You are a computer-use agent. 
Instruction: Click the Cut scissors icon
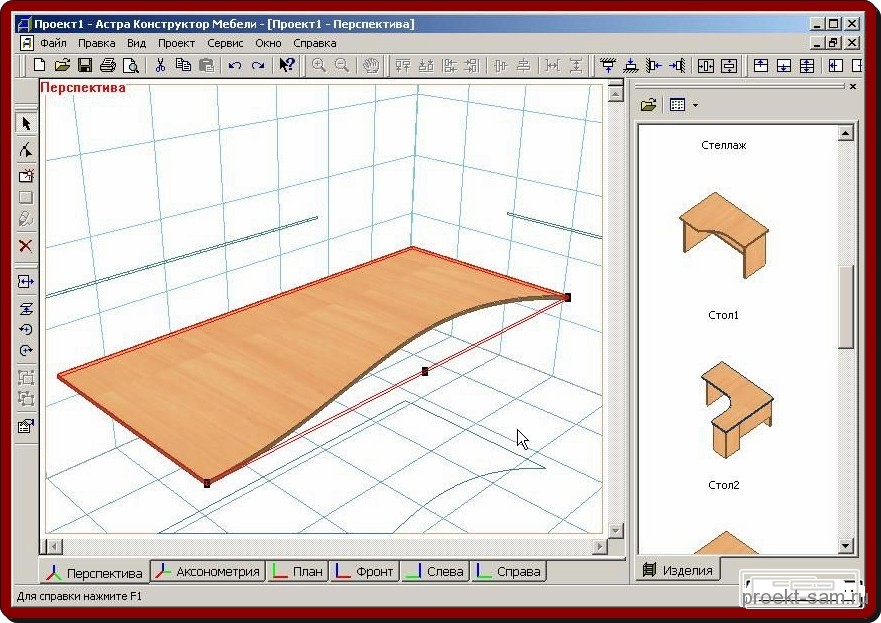[x=160, y=65]
